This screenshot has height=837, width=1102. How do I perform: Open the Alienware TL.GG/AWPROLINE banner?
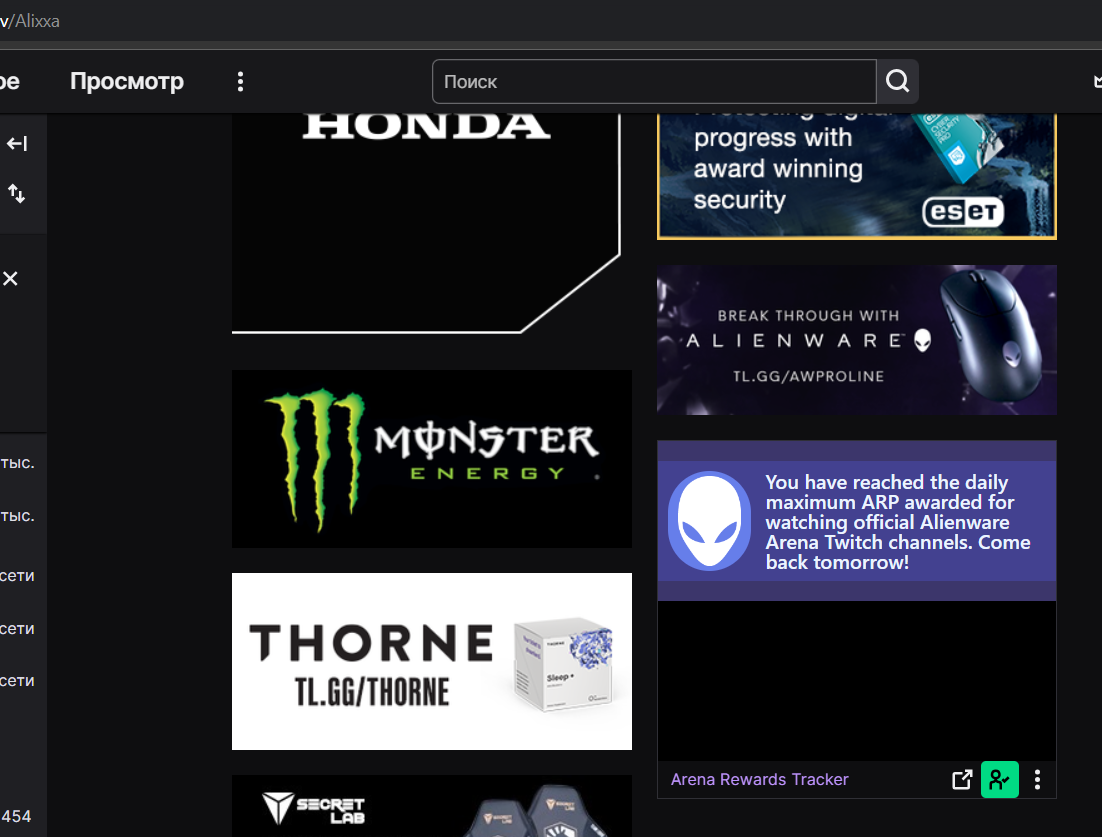[x=857, y=339]
